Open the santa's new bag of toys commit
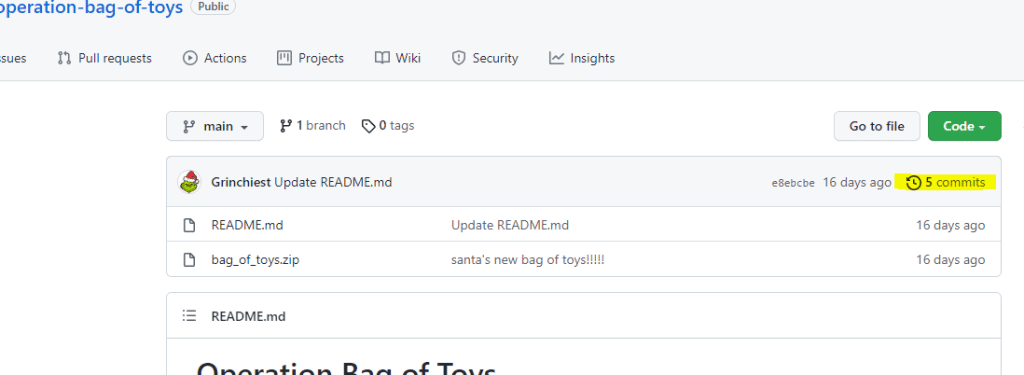 [528, 260]
